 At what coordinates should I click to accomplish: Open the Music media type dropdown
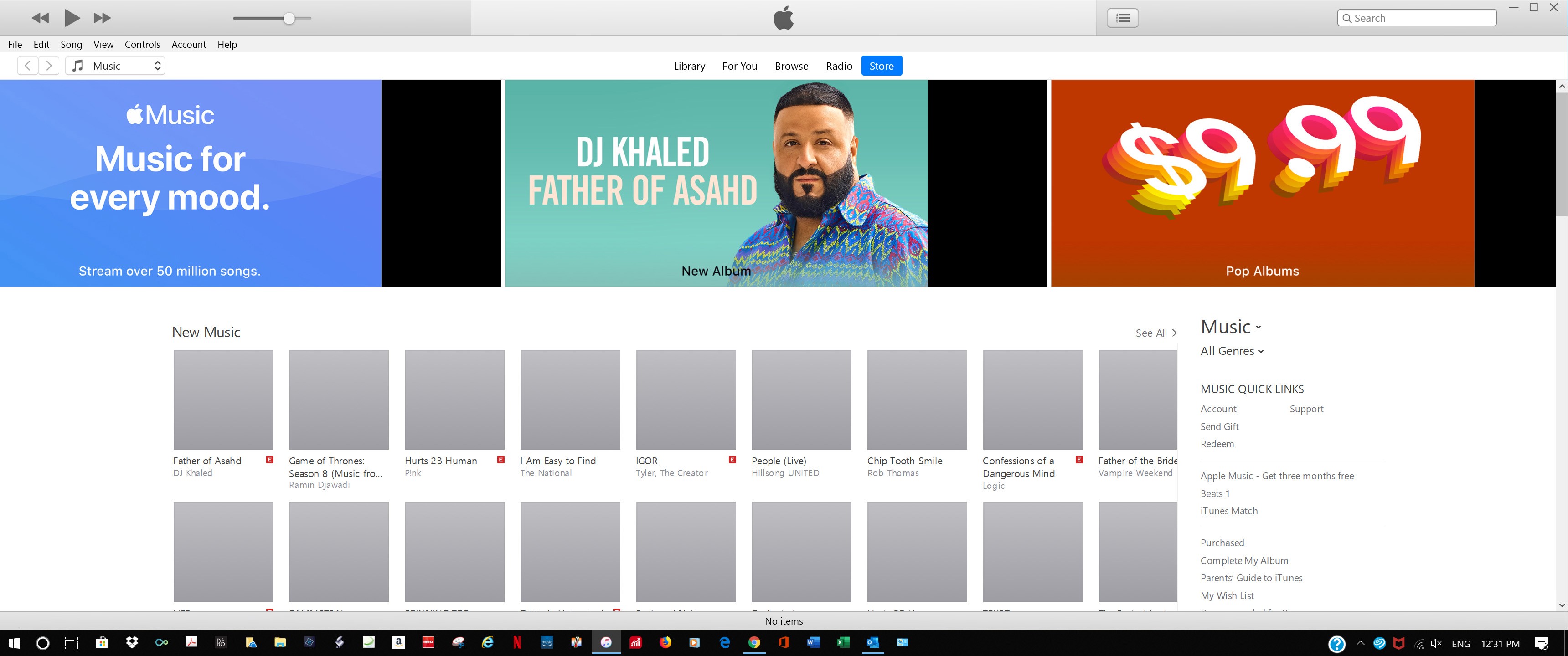point(116,66)
